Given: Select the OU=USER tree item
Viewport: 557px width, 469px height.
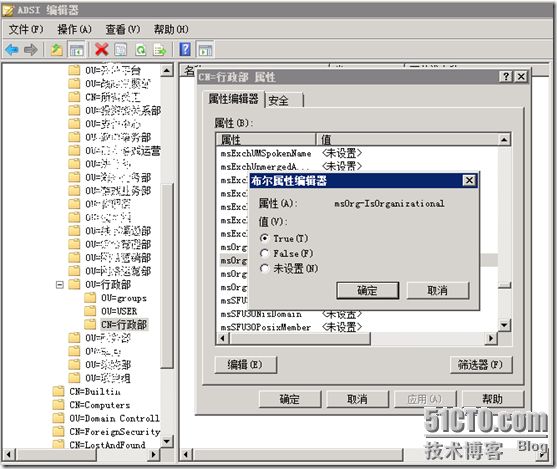Looking at the screenshot, I should 119,311.
